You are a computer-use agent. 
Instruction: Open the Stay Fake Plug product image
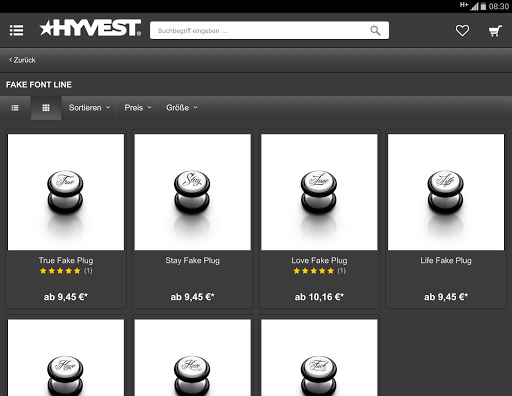click(x=192, y=192)
